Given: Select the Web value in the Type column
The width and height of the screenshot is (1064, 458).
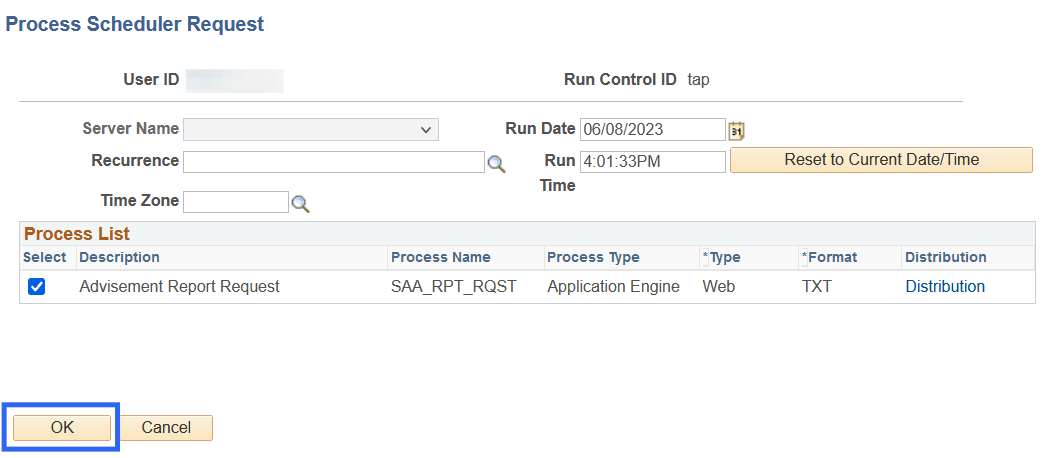Looking at the screenshot, I should point(719,287).
